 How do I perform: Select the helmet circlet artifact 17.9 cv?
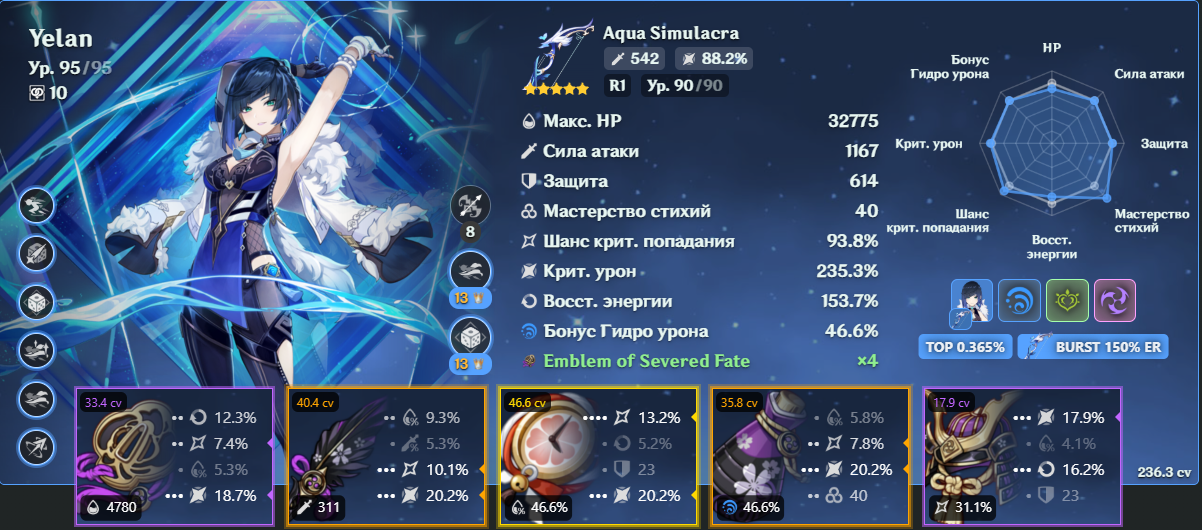click(x=1022, y=456)
